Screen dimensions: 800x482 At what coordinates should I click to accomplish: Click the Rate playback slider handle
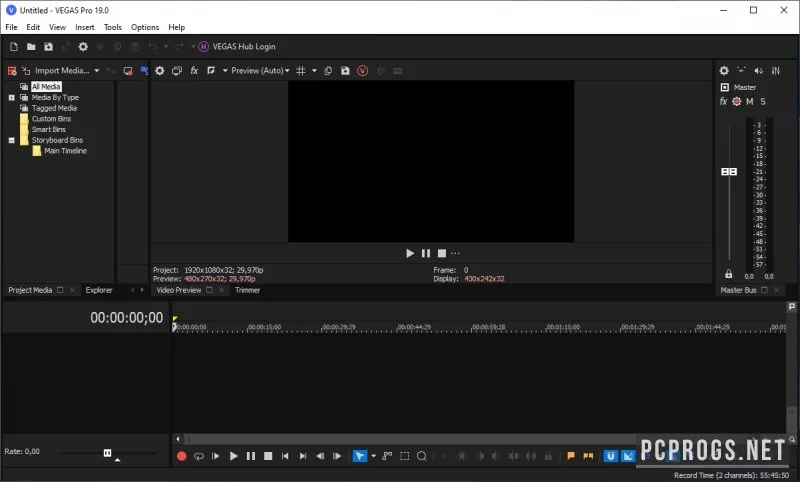(107, 453)
